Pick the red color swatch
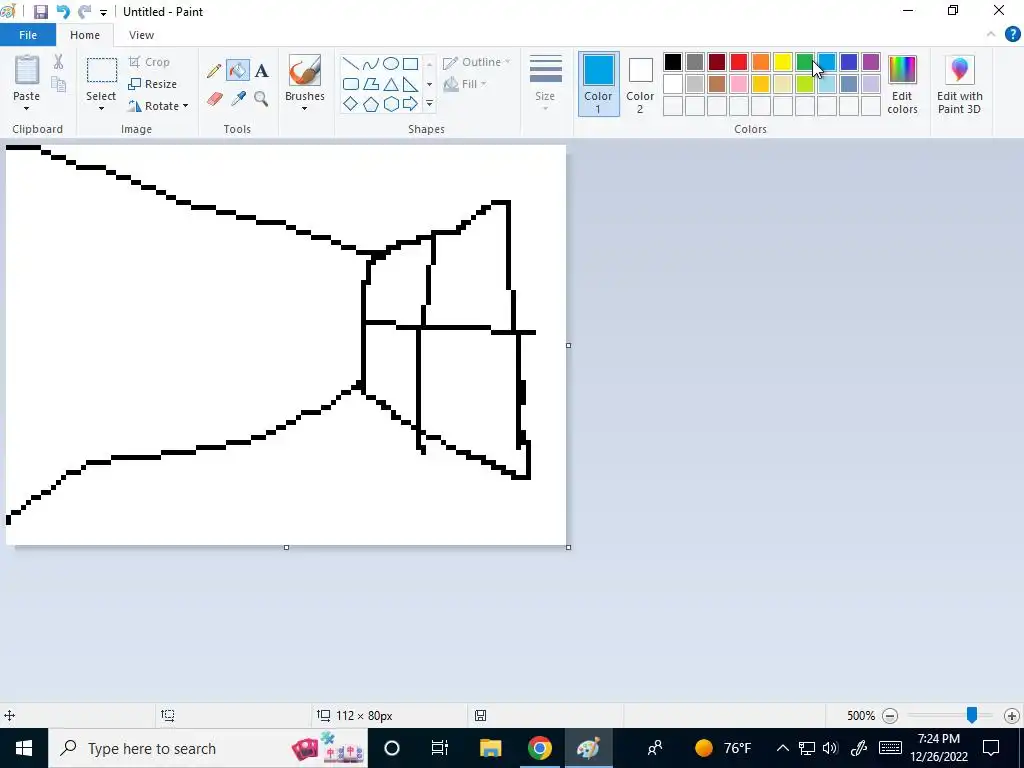The height and width of the screenshot is (768, 1024). click(x=739, y=62)
